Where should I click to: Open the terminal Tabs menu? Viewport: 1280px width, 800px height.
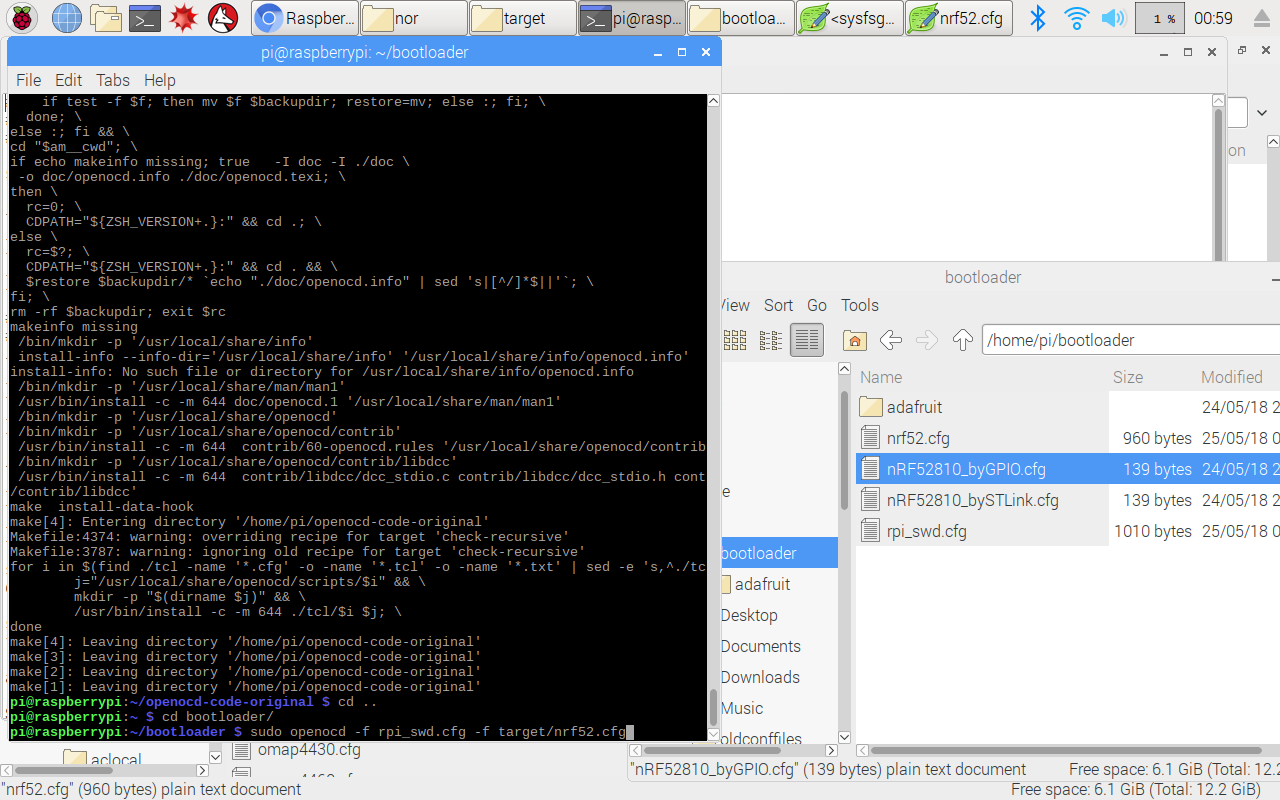tap(113, 80)
